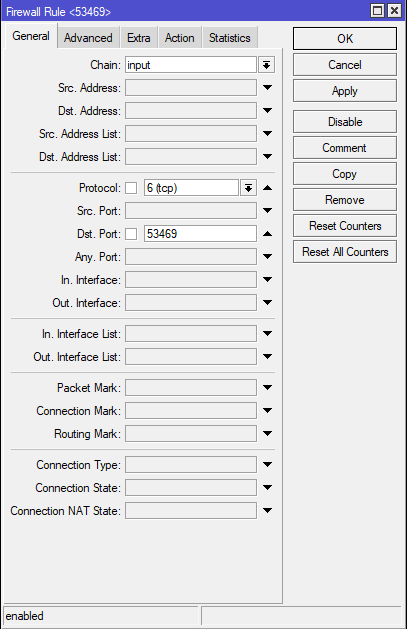Expand the Packet Mark arrow

267,388
